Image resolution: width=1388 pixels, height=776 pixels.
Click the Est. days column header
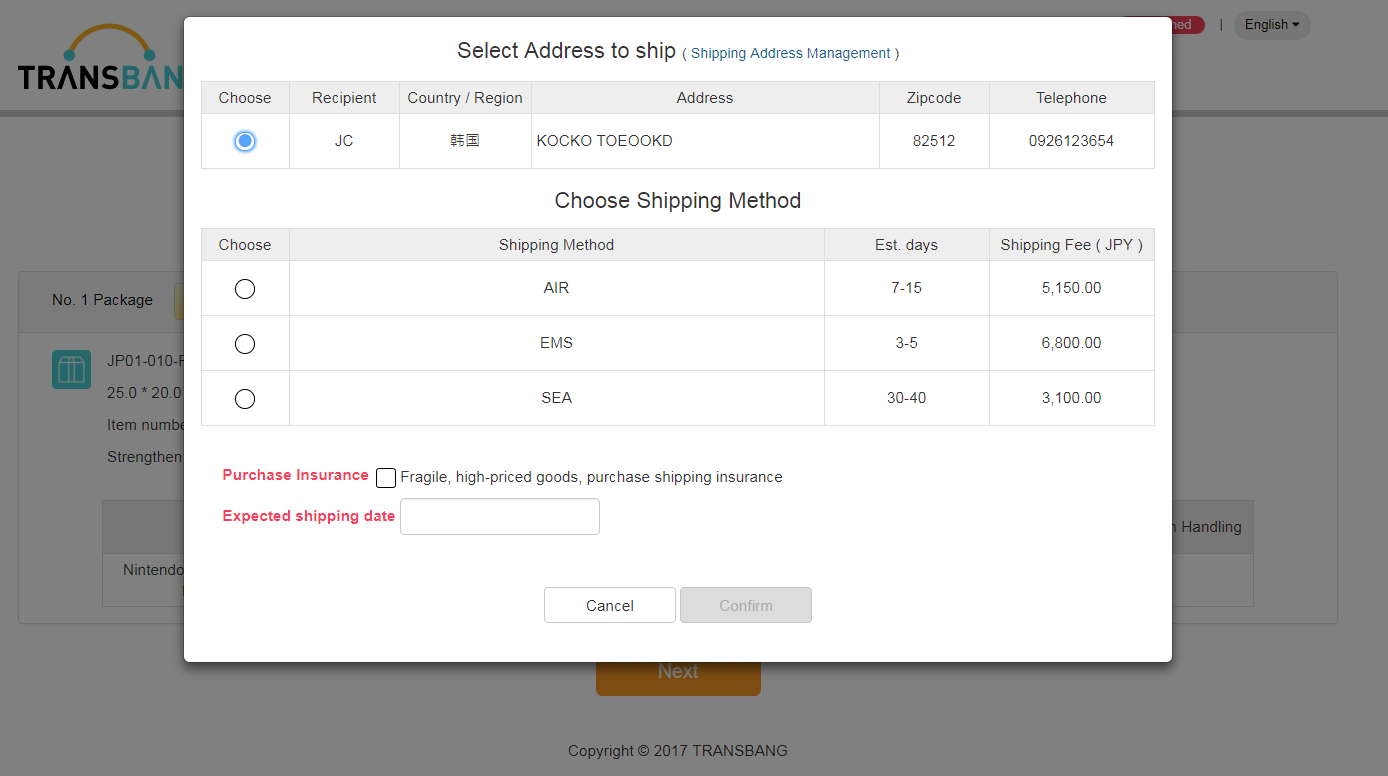[x=907, y=245]
